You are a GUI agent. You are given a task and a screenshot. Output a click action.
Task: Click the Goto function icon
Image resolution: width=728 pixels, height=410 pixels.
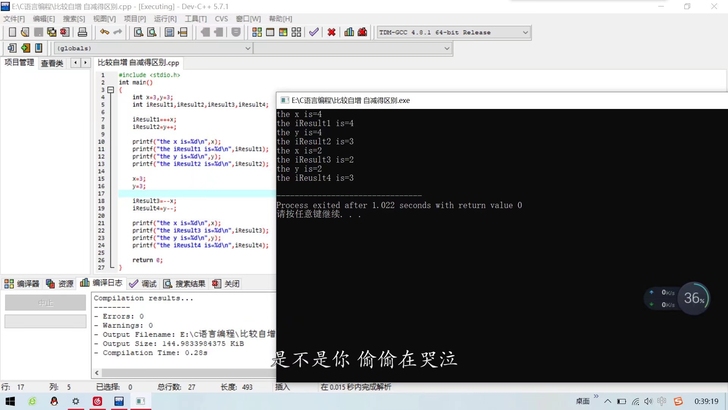pyautogui.click(x=169, y=32)
